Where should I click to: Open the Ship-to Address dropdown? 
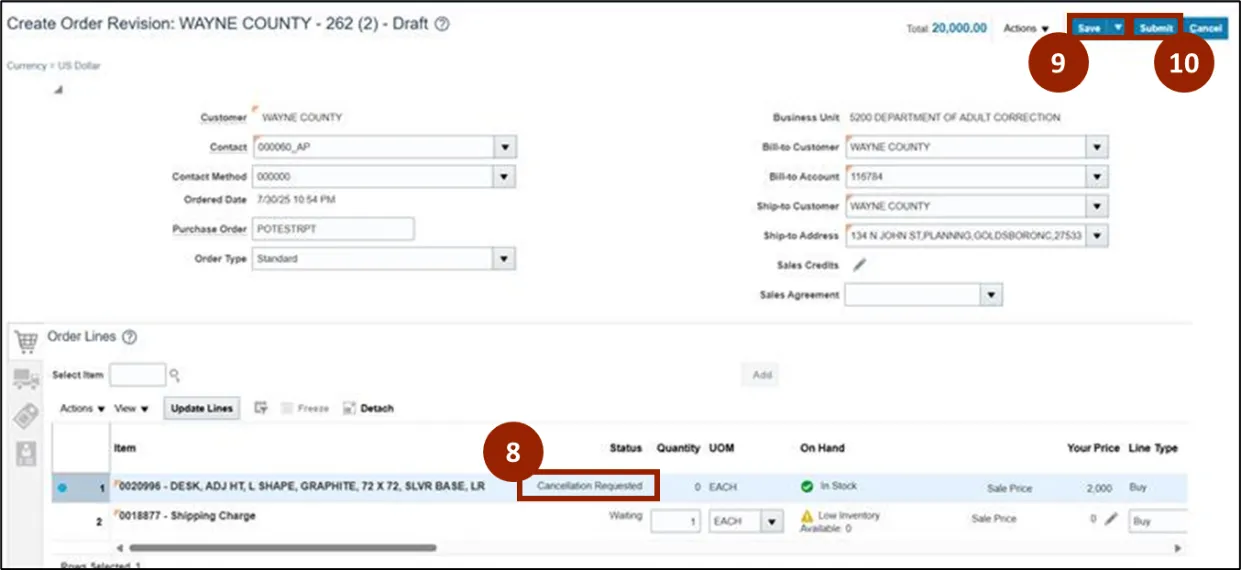pyautogui.click(x=1098, y=236)
